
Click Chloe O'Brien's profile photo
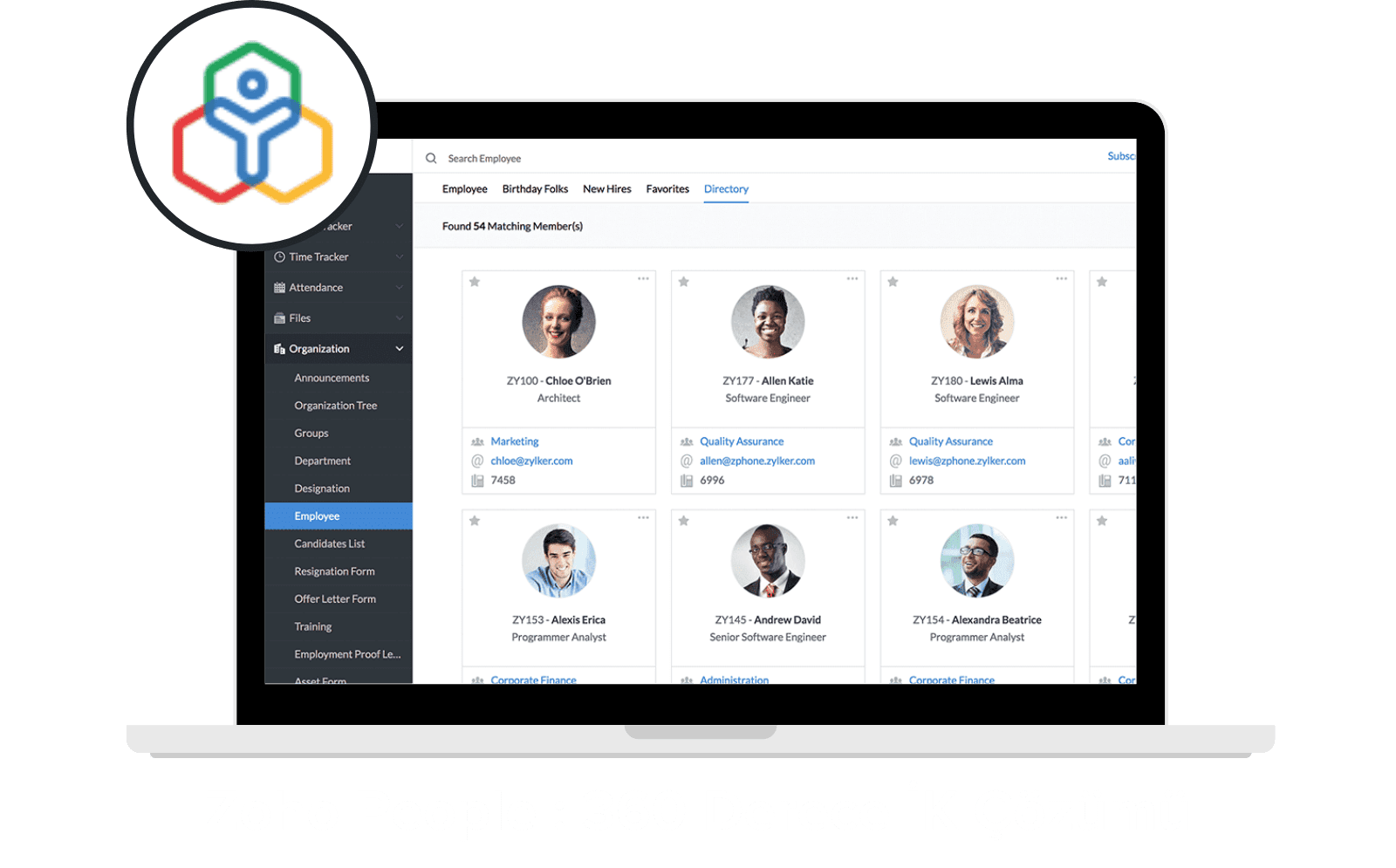[558, 322]
